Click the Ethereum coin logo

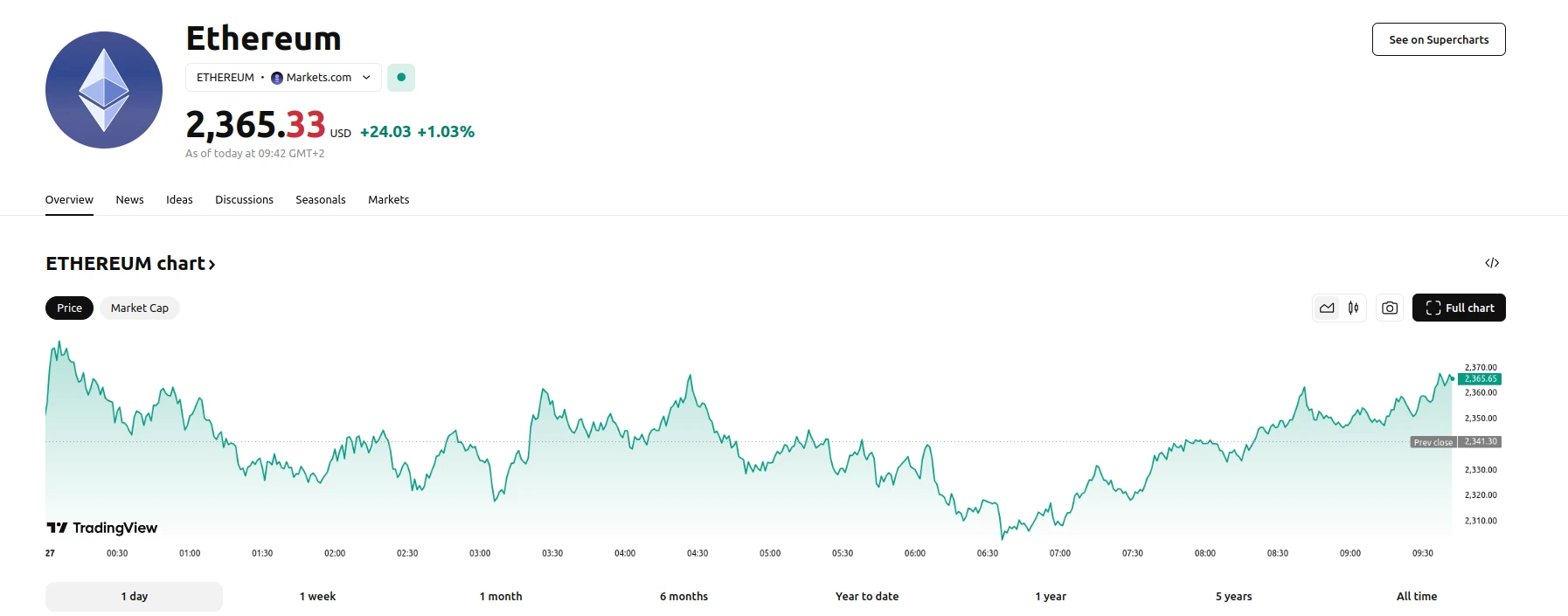coord(104,90)
